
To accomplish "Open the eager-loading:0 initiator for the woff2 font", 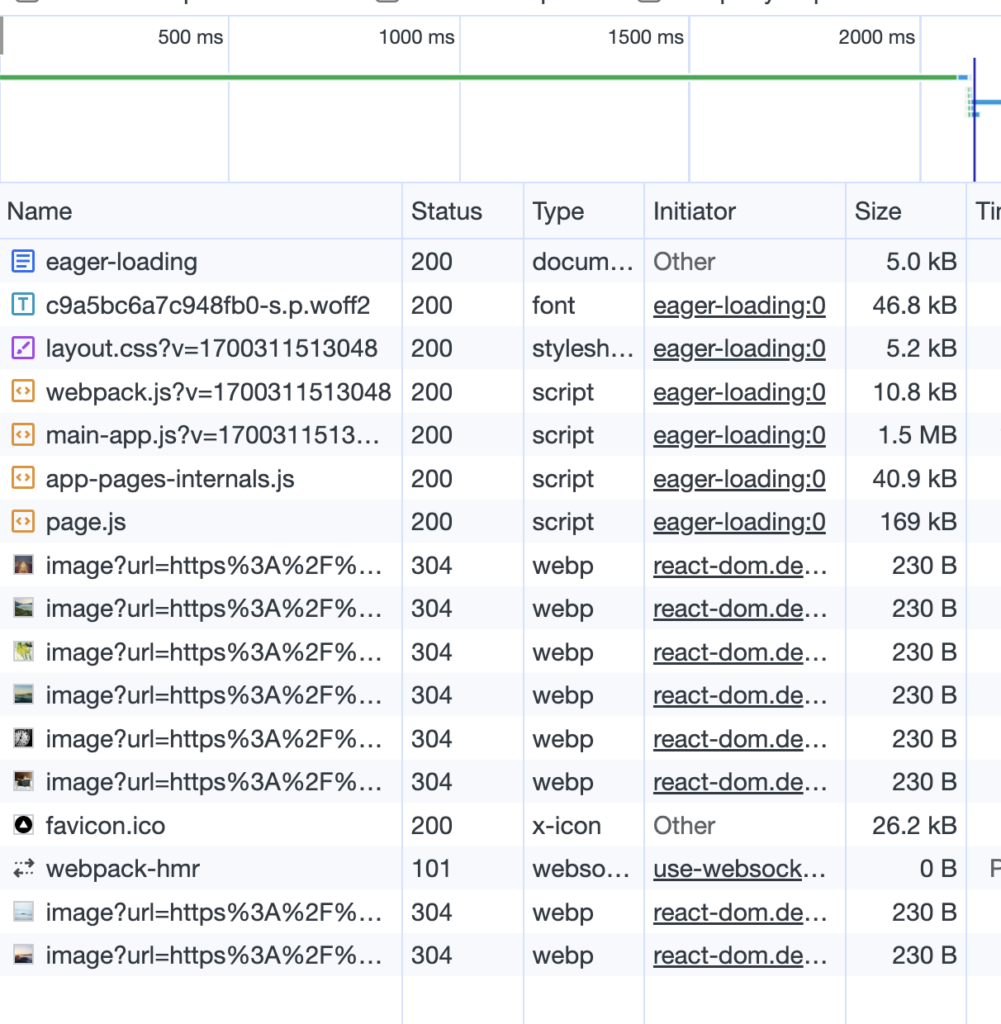I will (739, 305).
